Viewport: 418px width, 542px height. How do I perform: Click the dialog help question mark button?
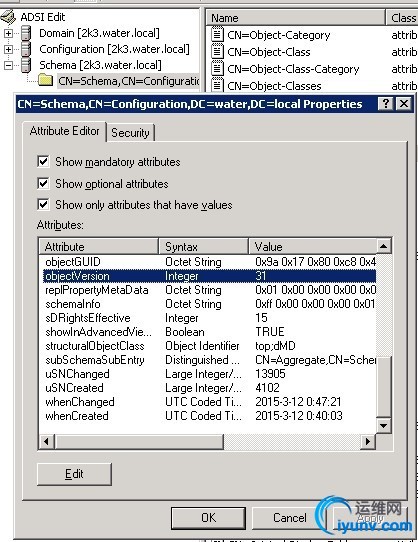pyautogui.click(x=386, y=104)
